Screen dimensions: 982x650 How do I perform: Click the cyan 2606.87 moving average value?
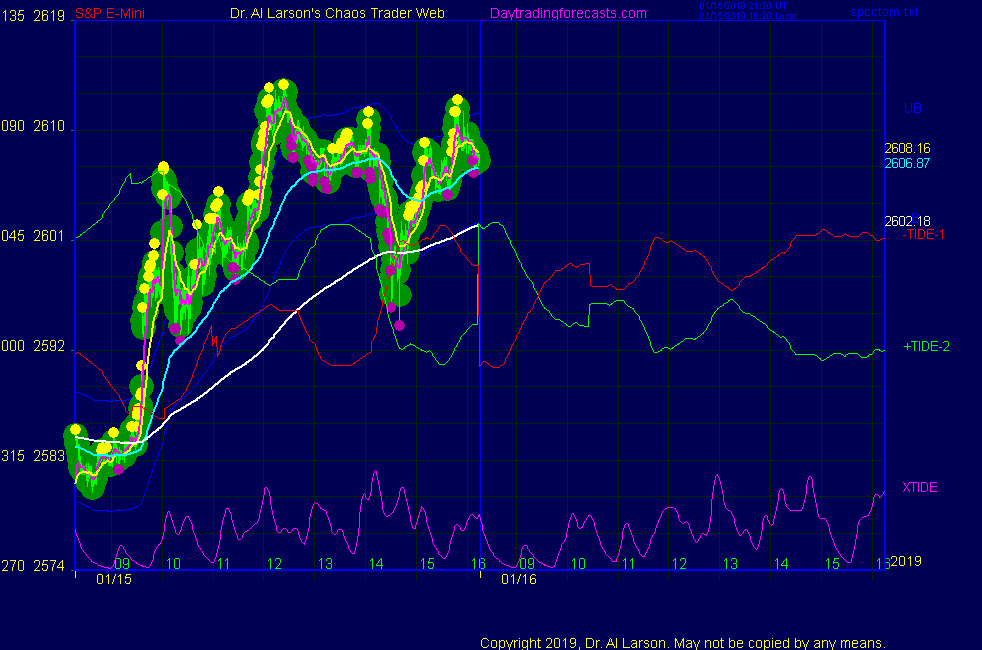coord(907,163)
